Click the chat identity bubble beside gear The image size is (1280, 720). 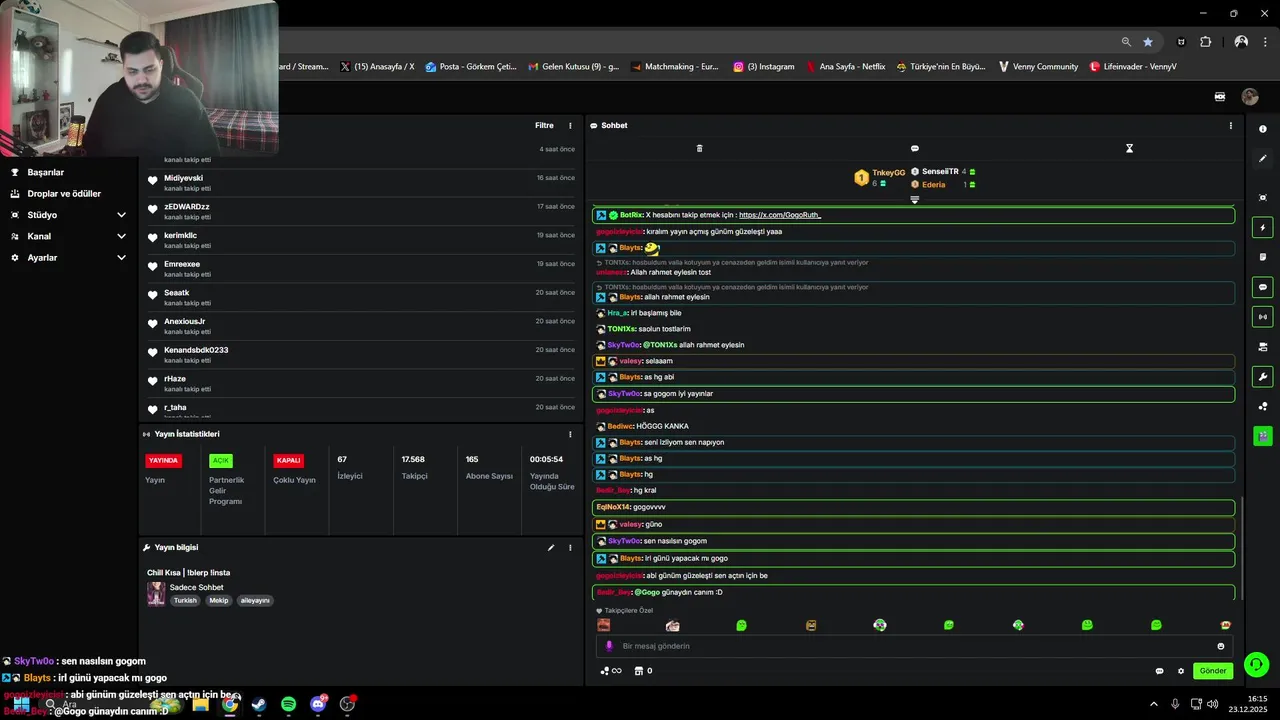(1160, 671)
